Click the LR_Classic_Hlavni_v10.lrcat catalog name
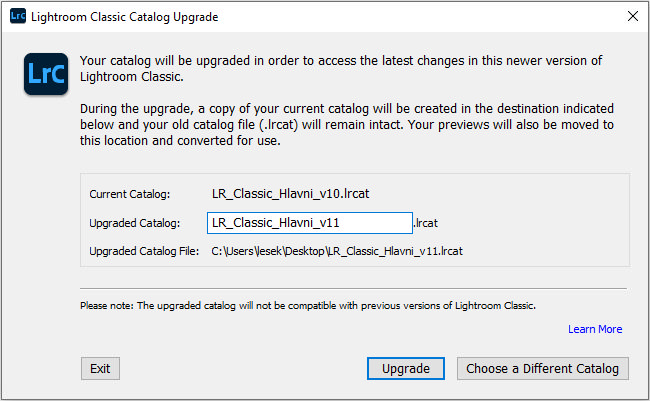650x401 pixels. pyautogui.click(x=290, y=194)
